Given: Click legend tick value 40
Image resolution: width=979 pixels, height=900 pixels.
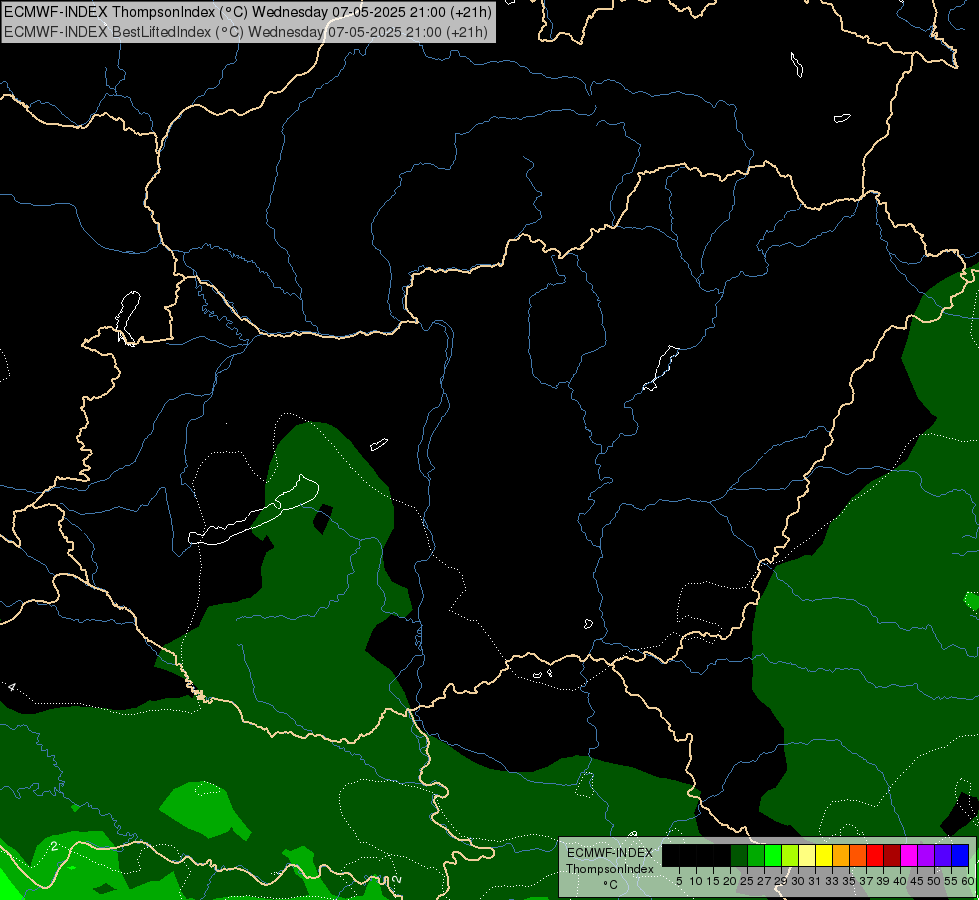Looking at the screenshot, I should tap(900, 881).
